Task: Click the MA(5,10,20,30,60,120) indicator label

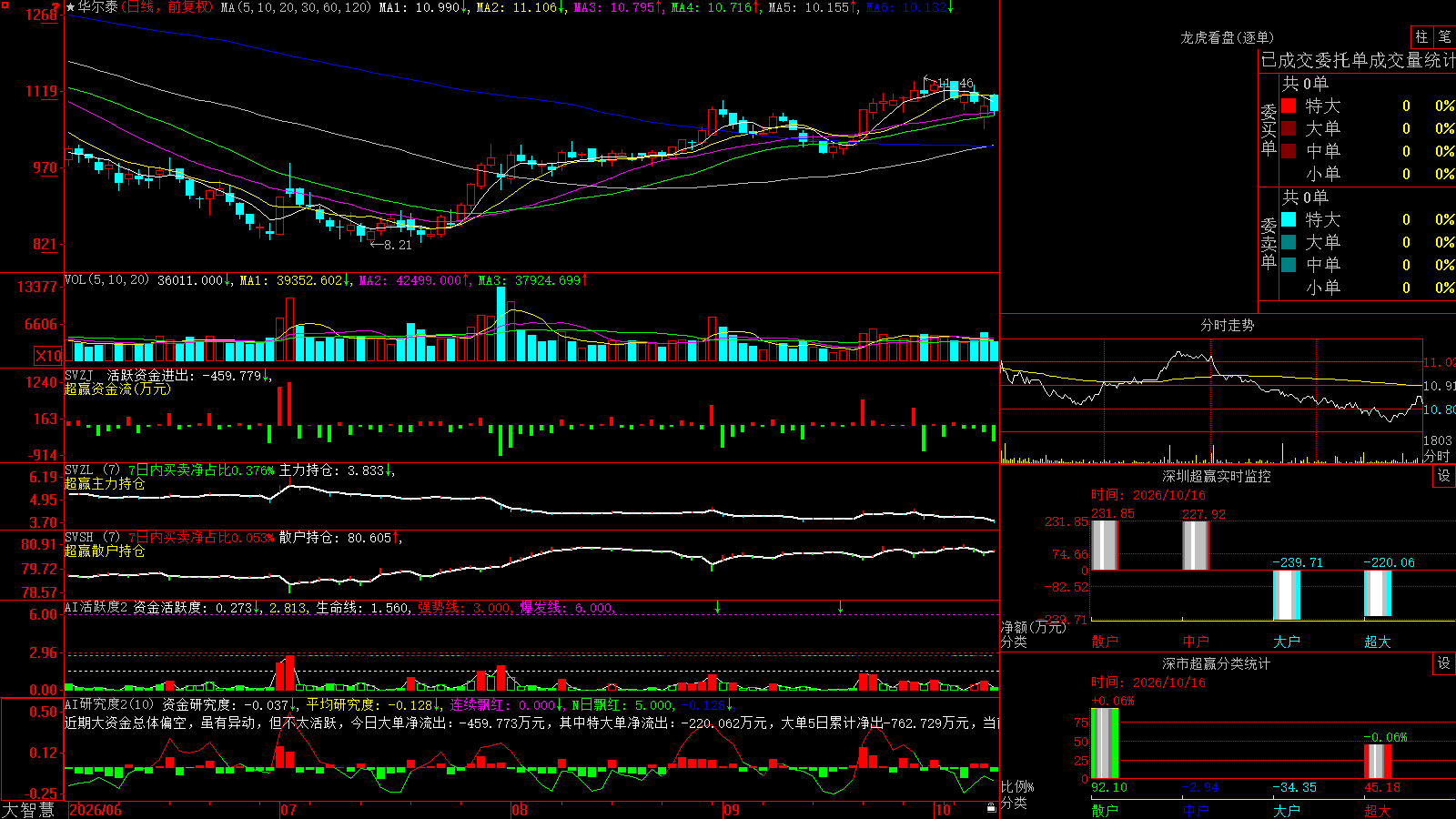Action: (x=296, y=7)
